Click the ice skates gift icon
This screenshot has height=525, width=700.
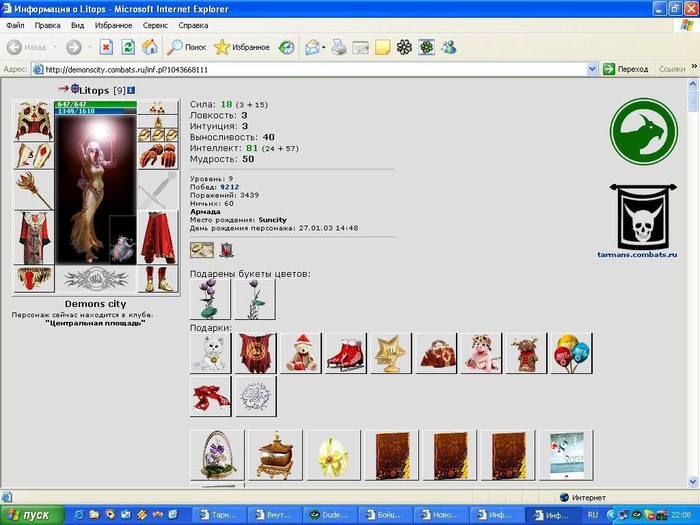347,353
